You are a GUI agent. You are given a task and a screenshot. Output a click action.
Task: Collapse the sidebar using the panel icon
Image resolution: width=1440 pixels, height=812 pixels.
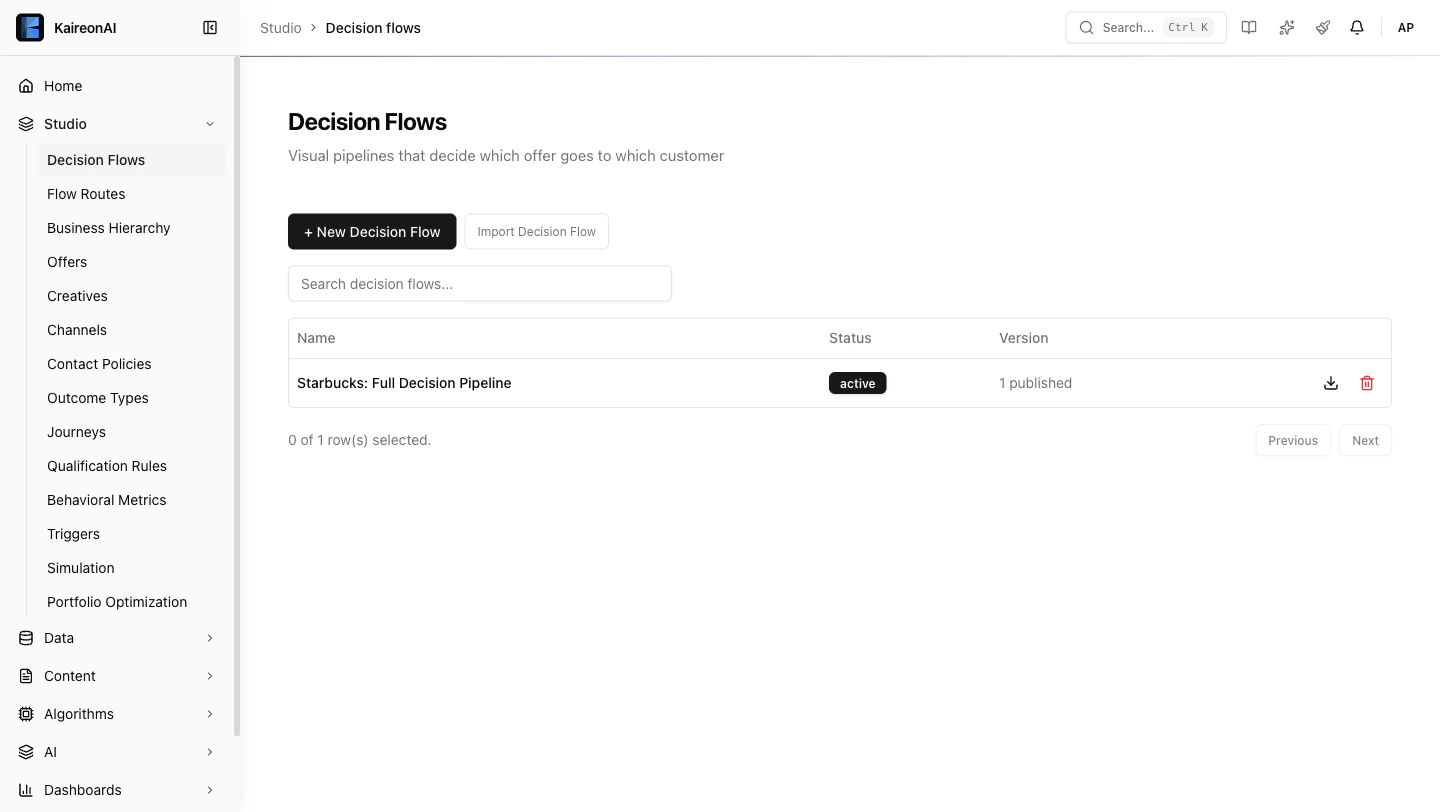tap(210, 27)
